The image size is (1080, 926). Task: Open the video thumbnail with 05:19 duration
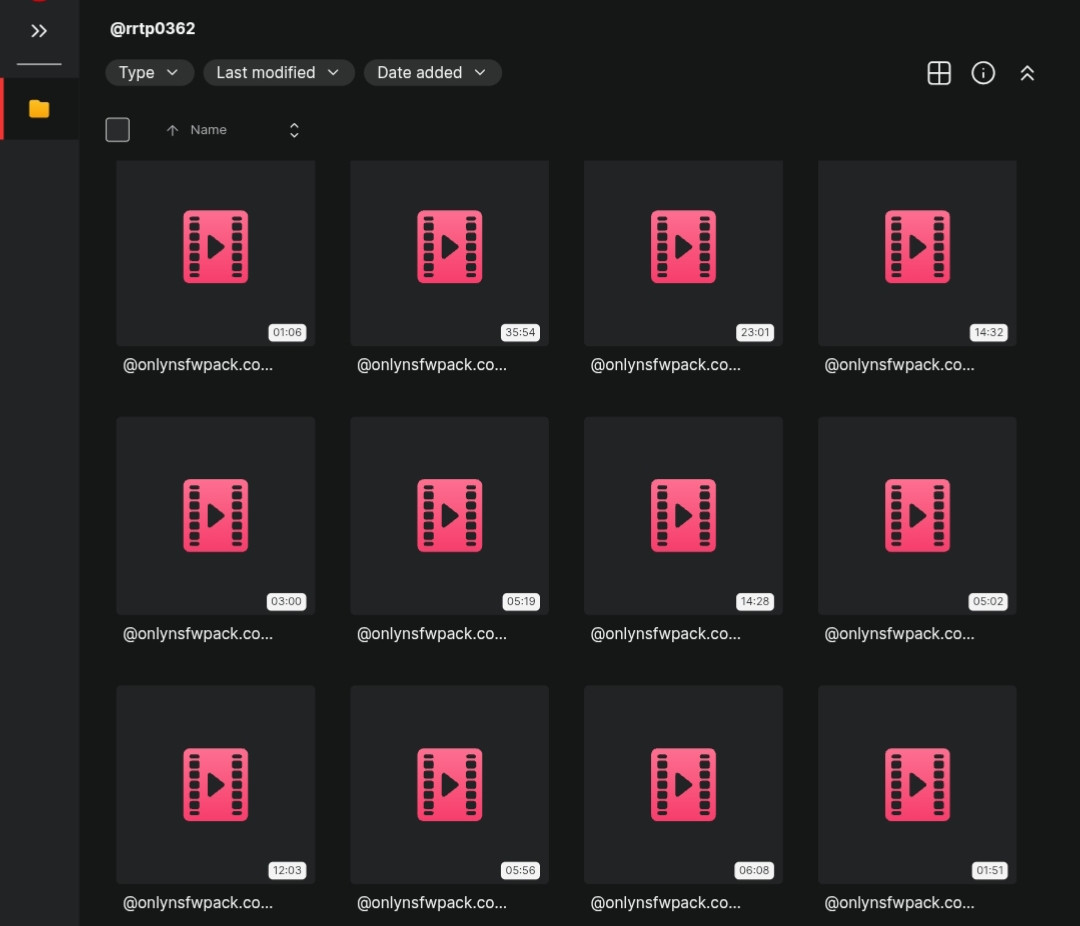click(x=449, y=515)
